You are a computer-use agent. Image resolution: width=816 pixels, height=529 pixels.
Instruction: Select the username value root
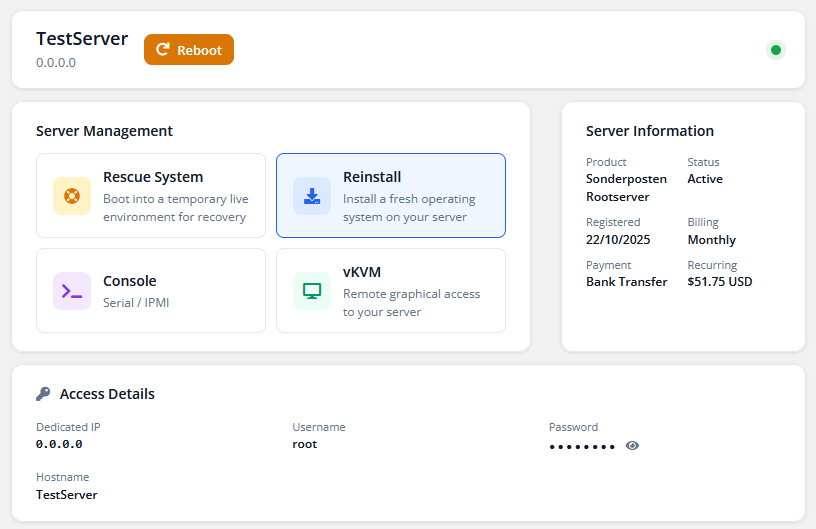[x=304, y=444]
